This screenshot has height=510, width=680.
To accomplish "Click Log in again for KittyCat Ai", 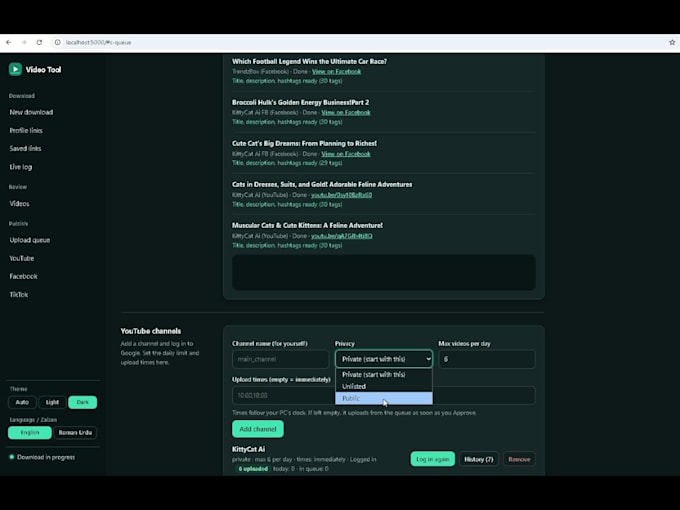I will [432, 459].
